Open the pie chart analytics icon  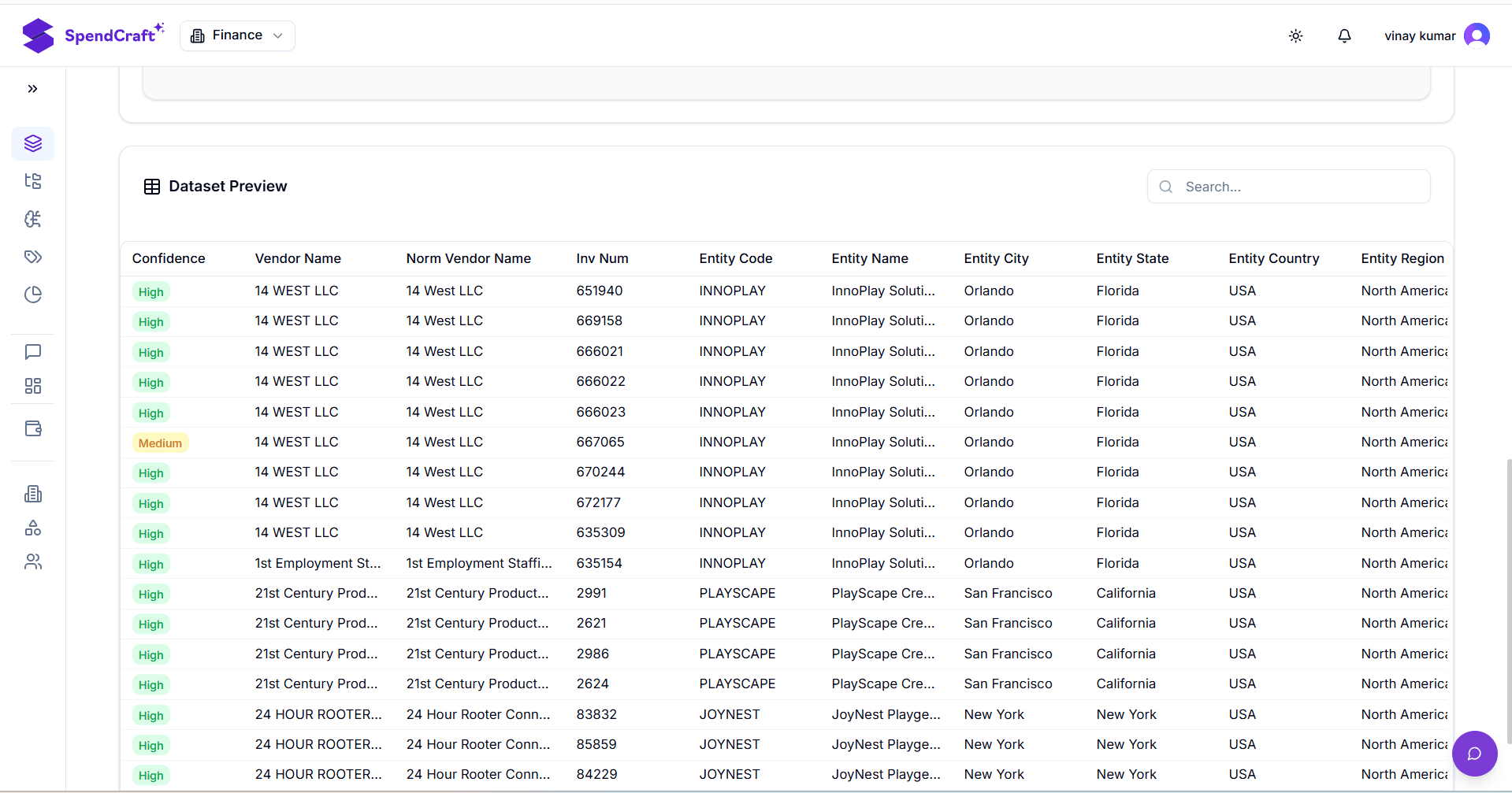point(32,295)
